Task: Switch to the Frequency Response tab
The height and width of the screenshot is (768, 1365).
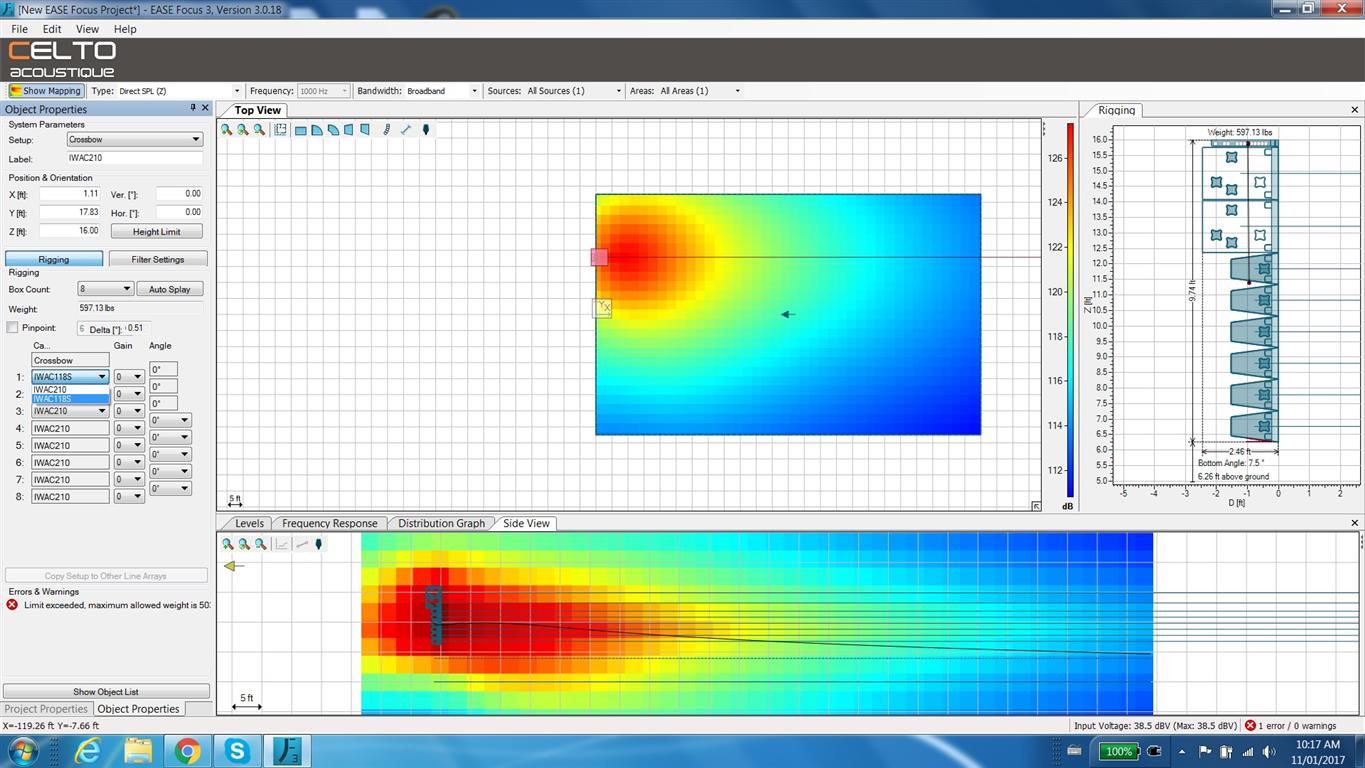Action: point(330,523)
